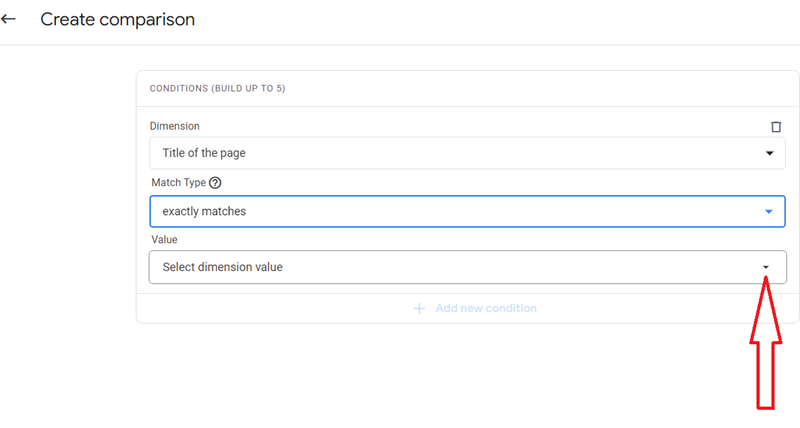Open Match Type help question mark icon
Screen dimensions: 800x428
pyautogui.click(x=215, y=183)
